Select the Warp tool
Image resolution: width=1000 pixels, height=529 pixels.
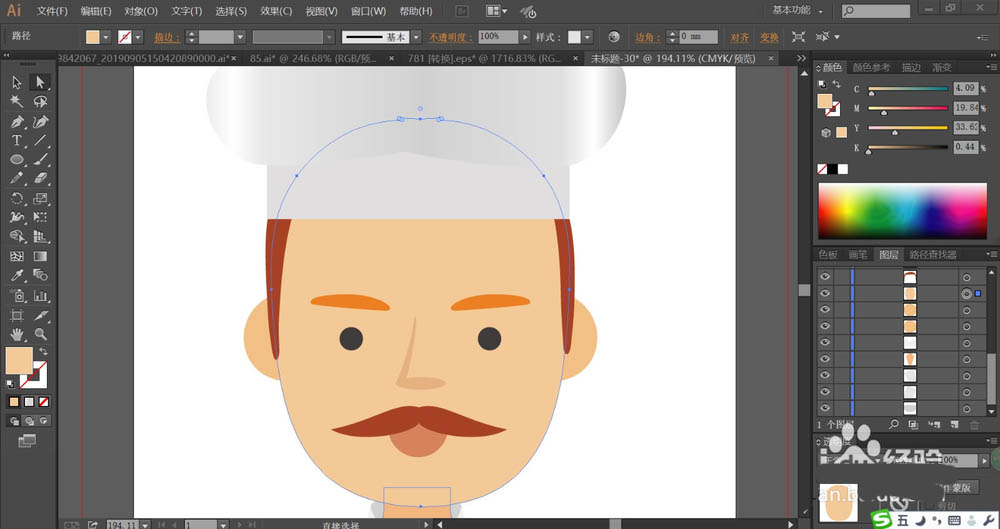click(17, 218)
